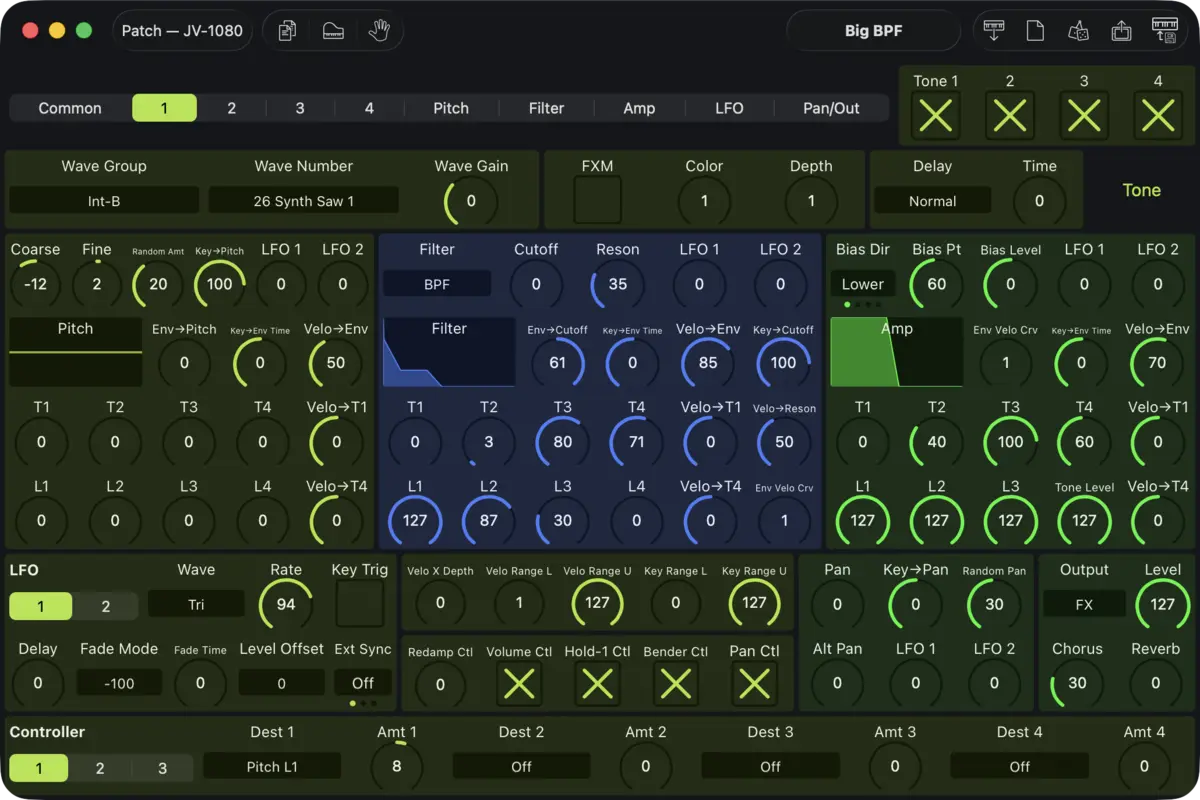This screenshot has width=1200, height=800.
Task: Open the Dest 1 Pitch L1 dropdown
Action: (272, 767)
